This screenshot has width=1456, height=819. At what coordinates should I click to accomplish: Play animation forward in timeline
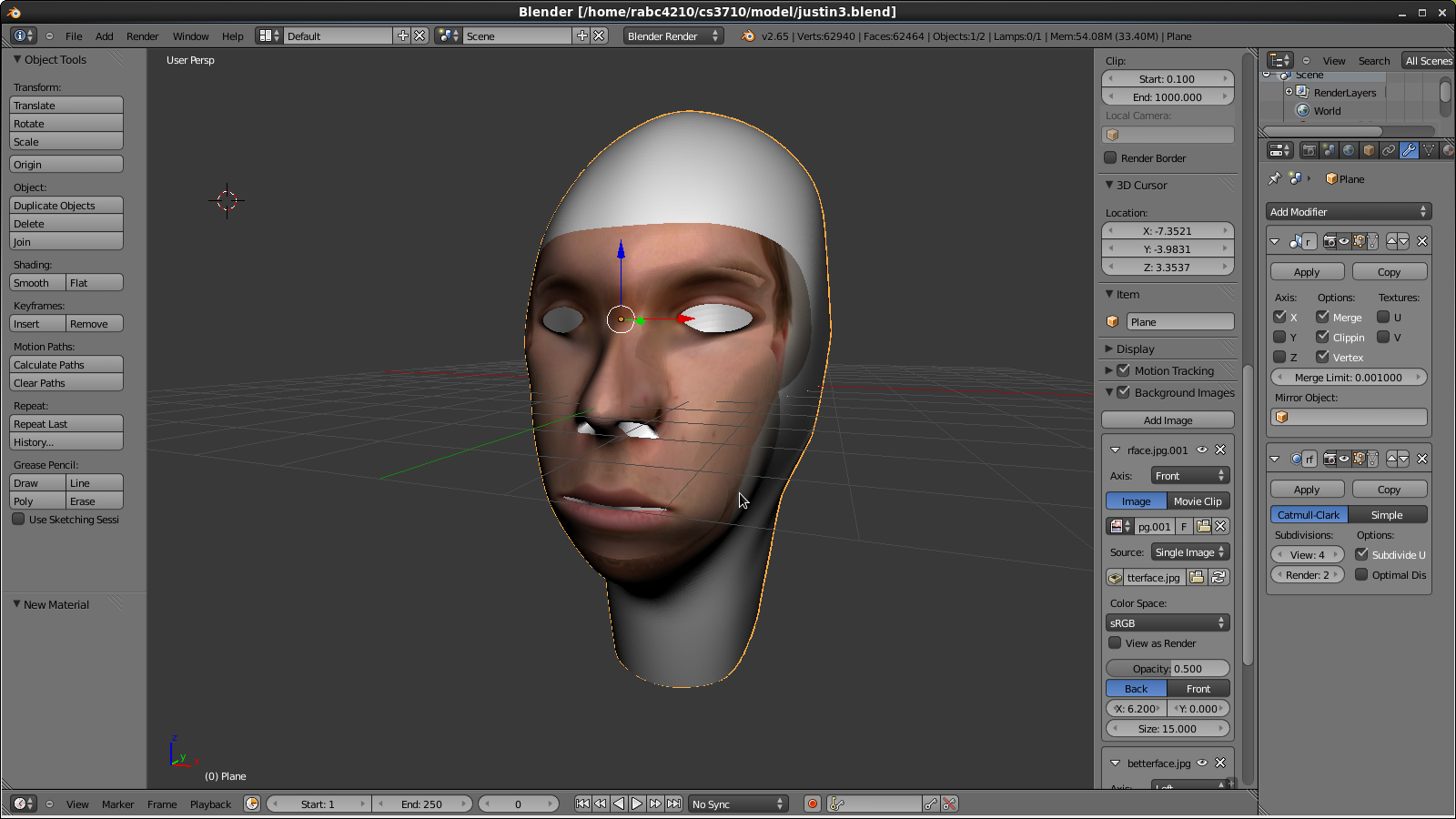tap(637, 804)
